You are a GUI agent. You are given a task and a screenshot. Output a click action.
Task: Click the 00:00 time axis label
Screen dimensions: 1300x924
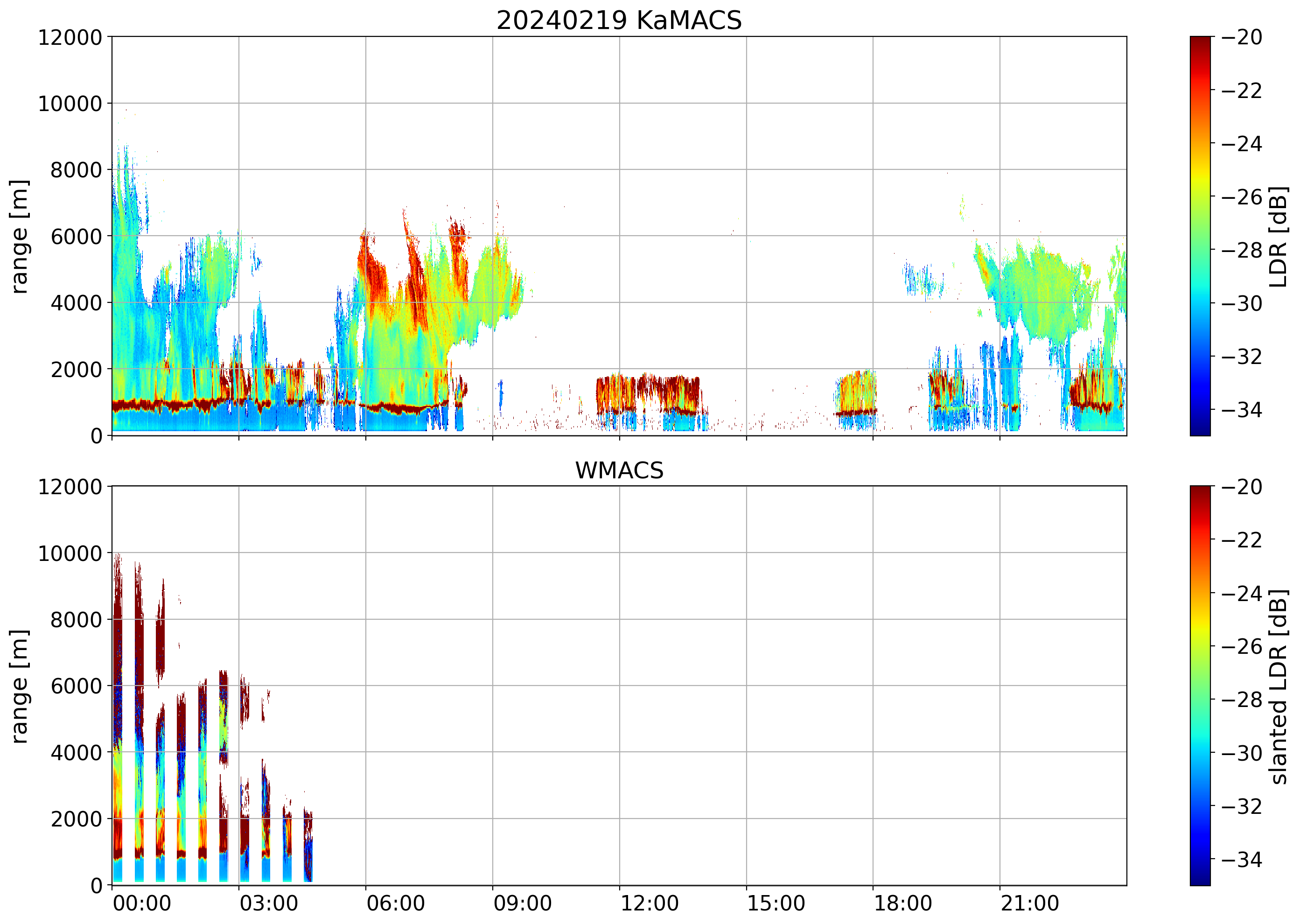click(x=142, y=903)
